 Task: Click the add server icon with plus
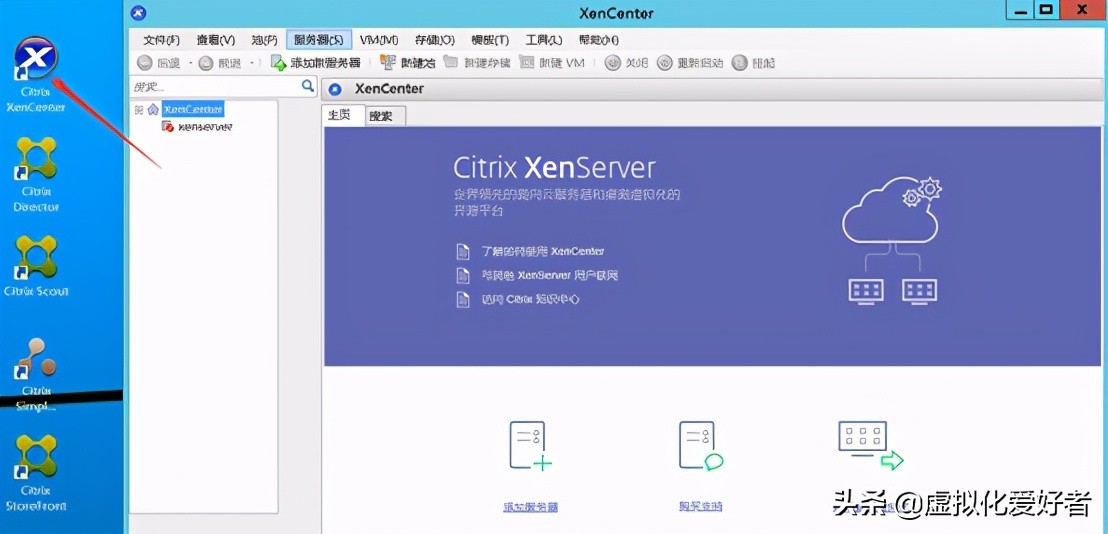coord(530,446)
